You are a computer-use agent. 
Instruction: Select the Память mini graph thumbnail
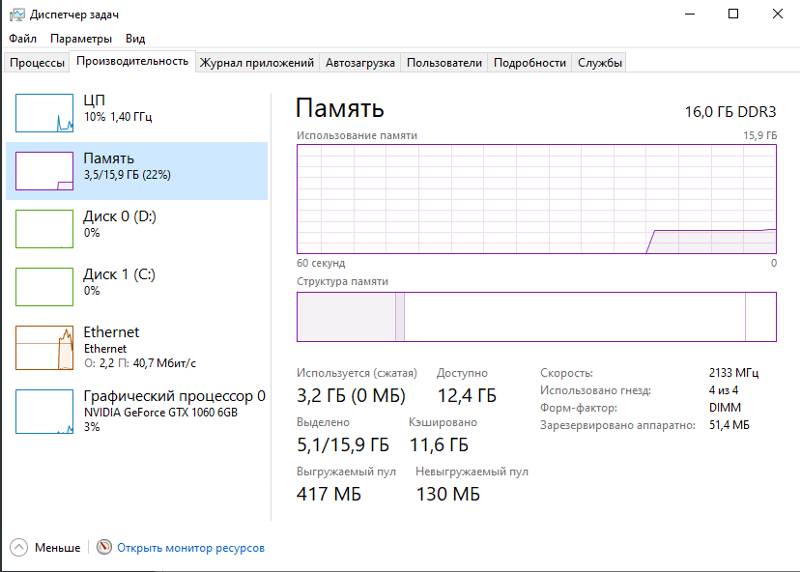tap(44, 171)
